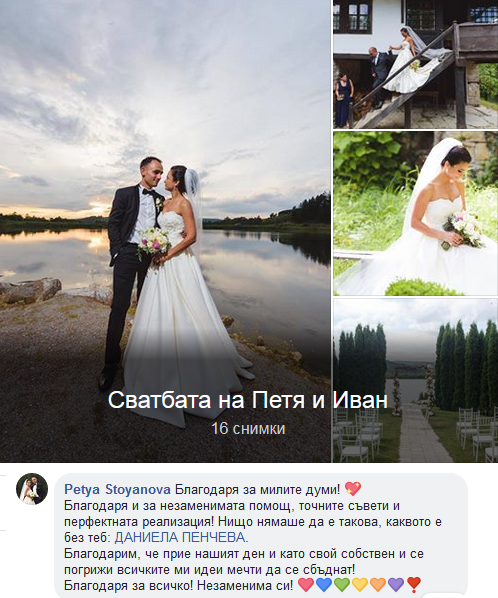Select the blue heart emoji

point(324,584)
